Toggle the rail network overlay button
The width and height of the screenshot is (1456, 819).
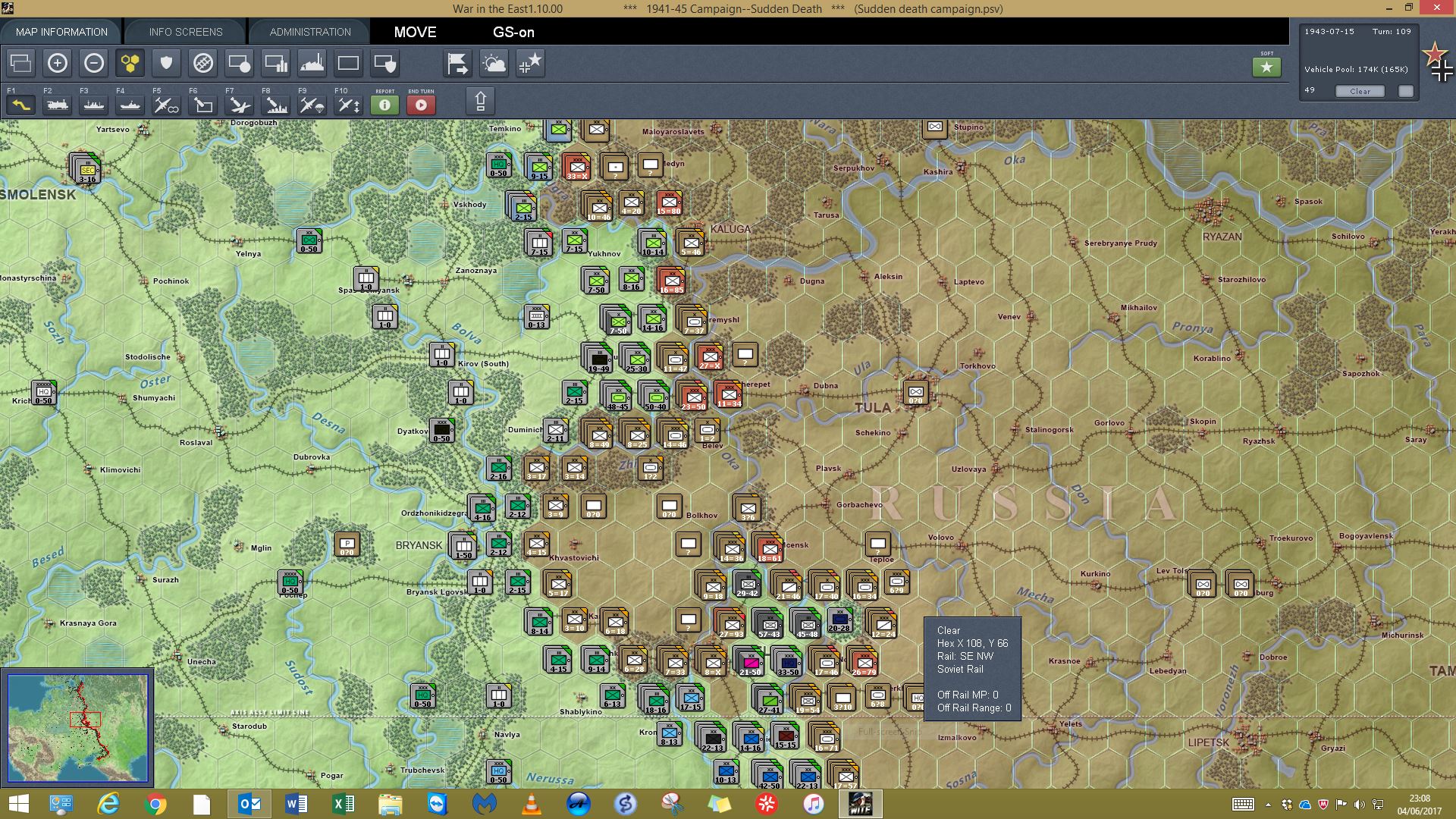(203, 63)
